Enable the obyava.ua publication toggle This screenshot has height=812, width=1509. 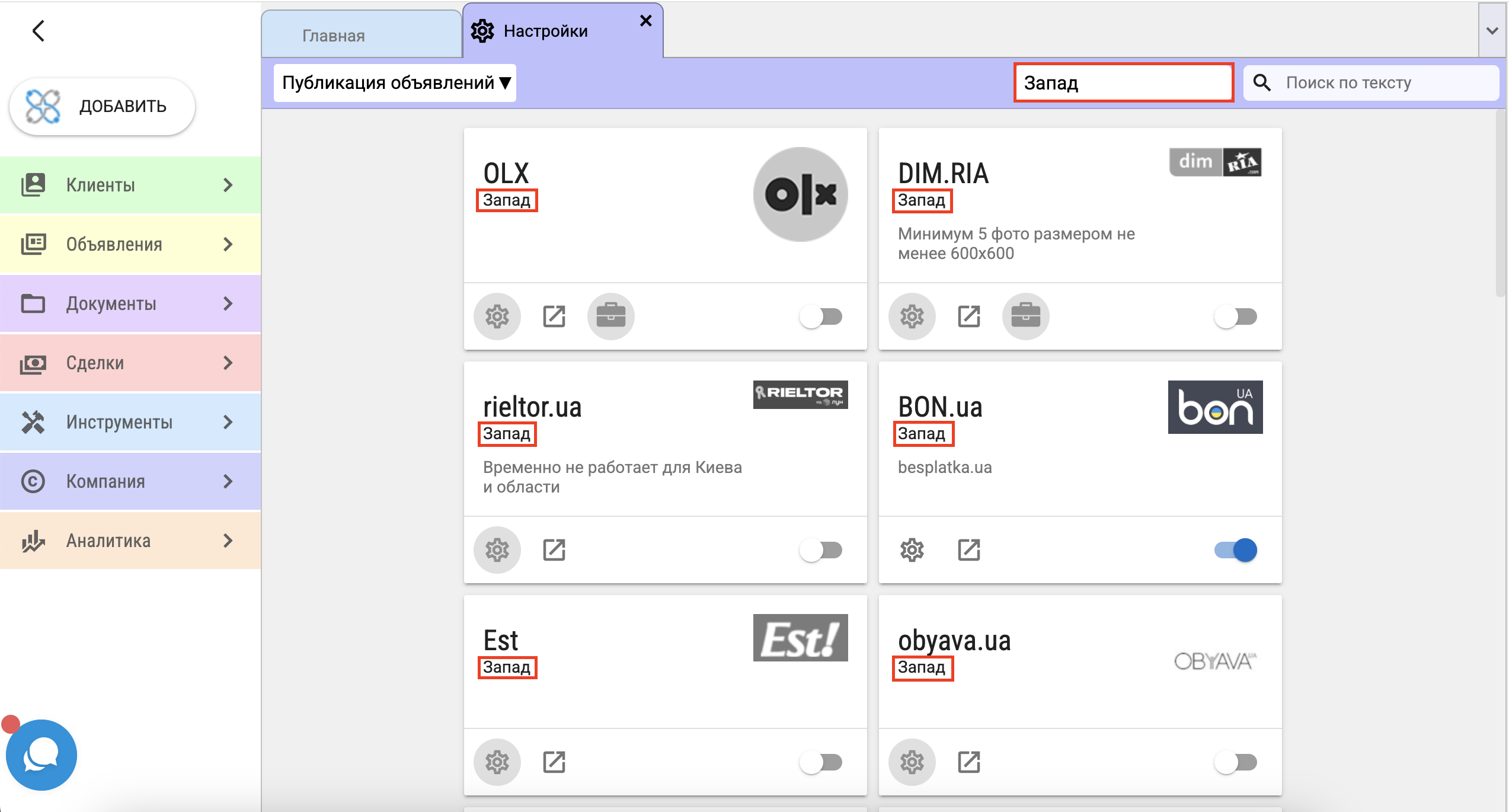coord(1236,762)
